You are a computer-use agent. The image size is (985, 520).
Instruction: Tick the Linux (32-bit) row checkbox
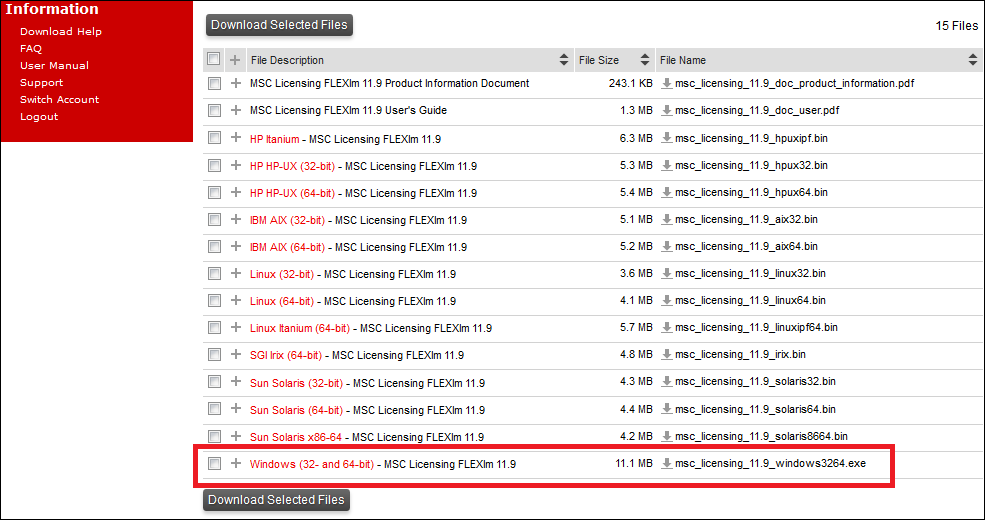point(214,273)
